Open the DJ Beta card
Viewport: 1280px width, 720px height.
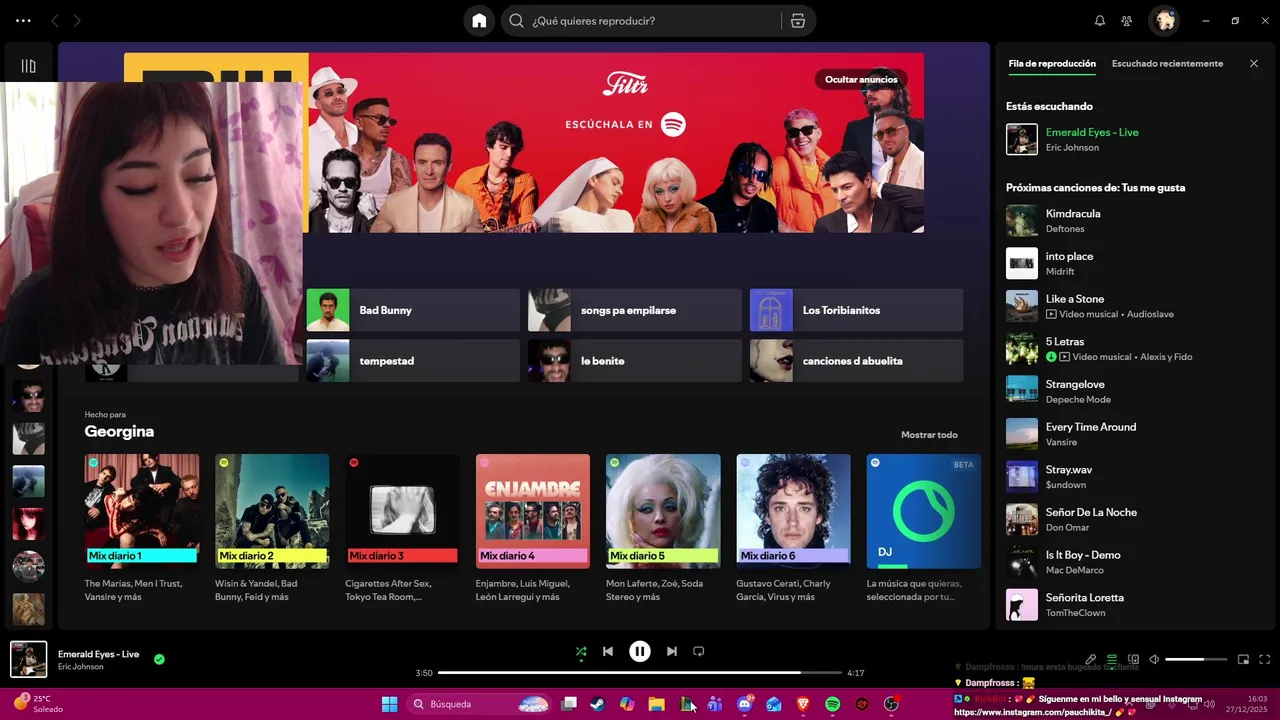[x=924, y=528]
